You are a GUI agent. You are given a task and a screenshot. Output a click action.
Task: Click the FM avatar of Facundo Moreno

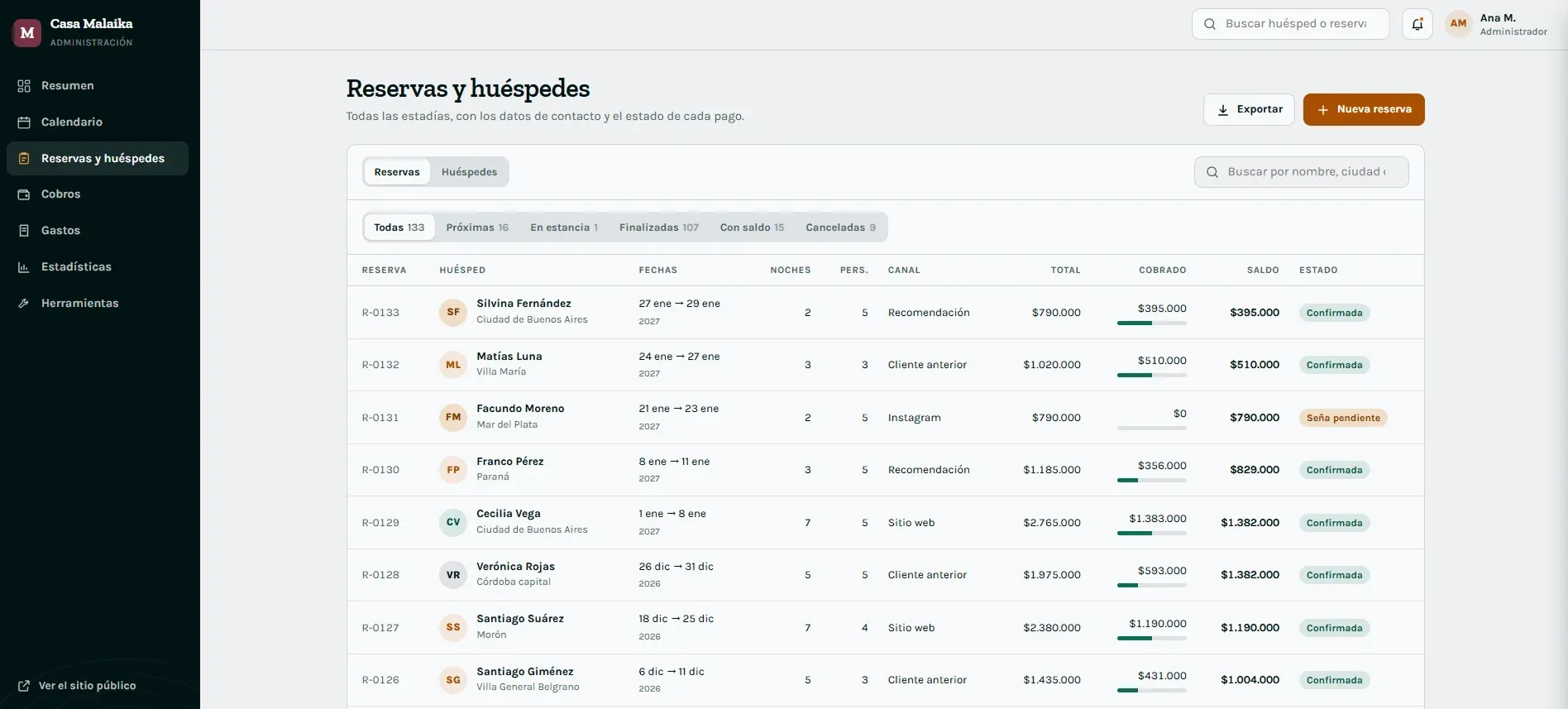coord(453,417)
